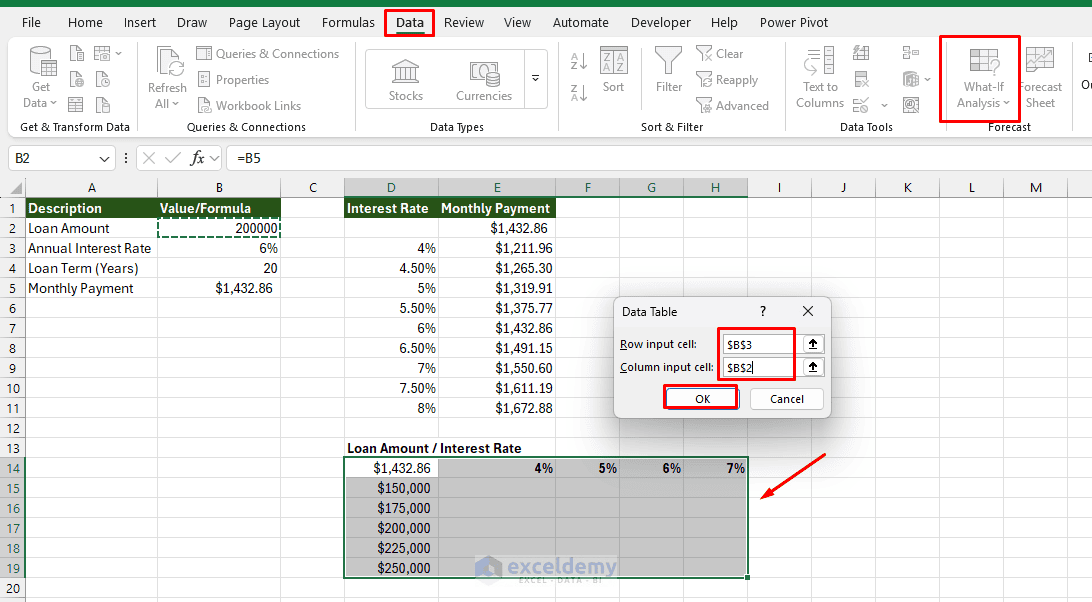Expand the Data Validation dropdown arrow
The height and width of the screenshot is (602, 1092).
tap(884, 106)
